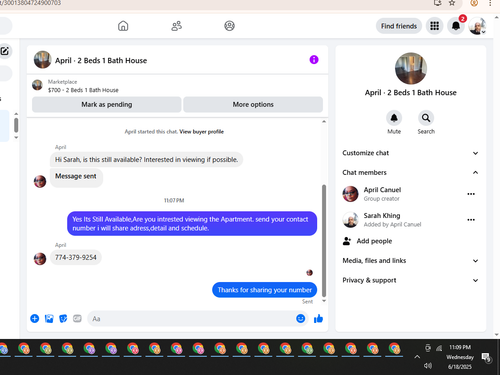Open the volume speaker tray icon

(428, 366)
